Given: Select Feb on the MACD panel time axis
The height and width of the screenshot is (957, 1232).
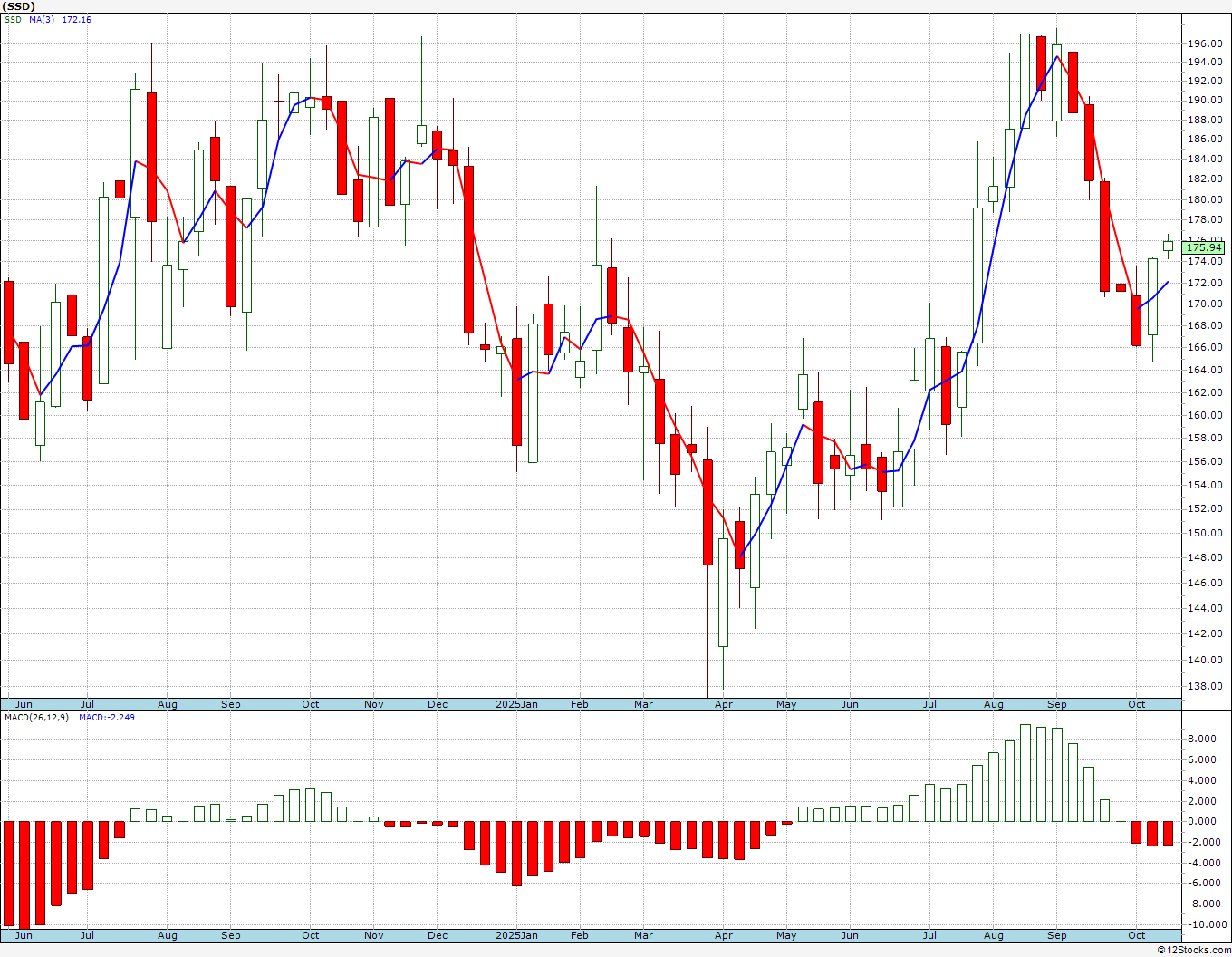Looking at the screenshot, I should click(x=580, y=935).
